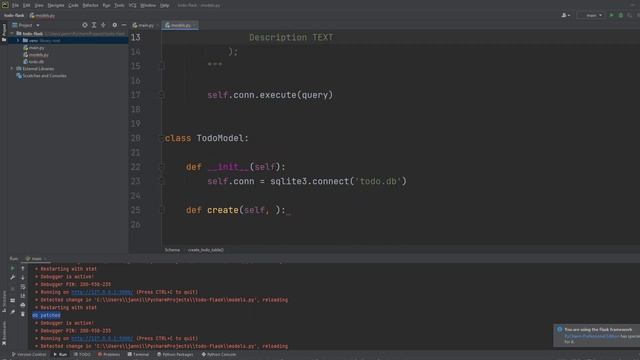Clear all Run console output

(x=23, y=314)
